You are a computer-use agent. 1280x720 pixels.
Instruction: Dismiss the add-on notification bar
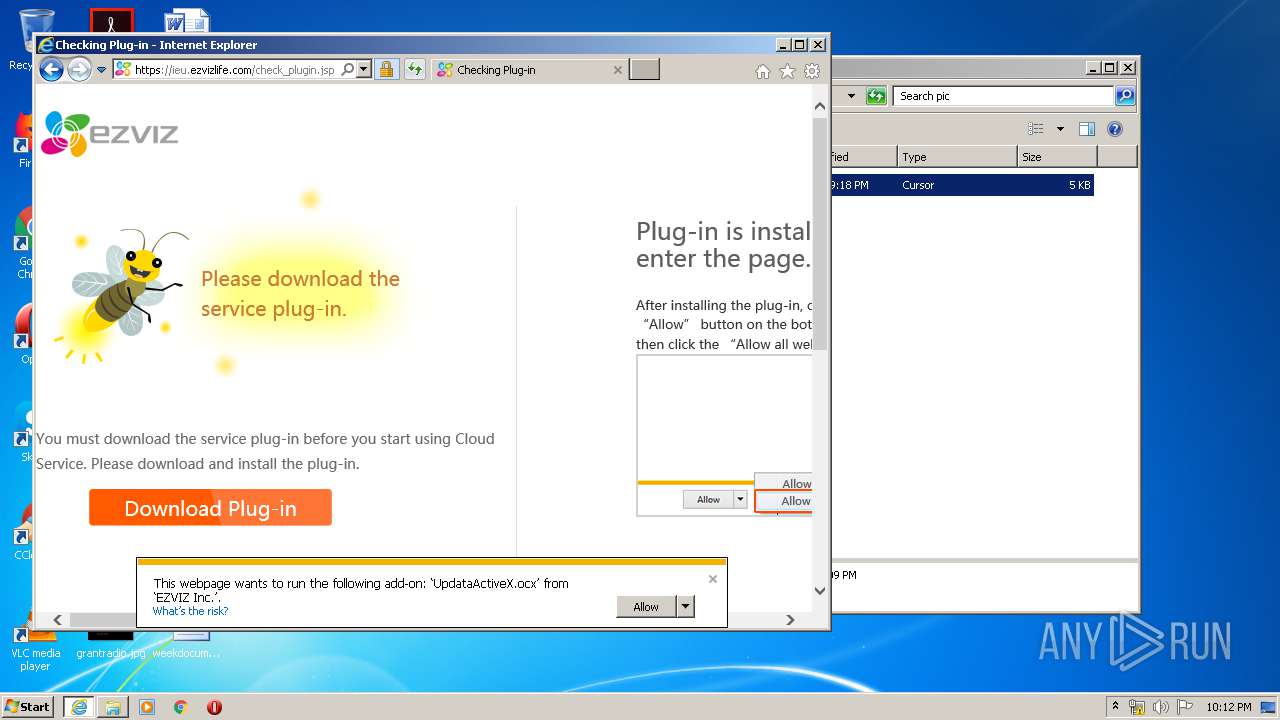click(713, 579)
